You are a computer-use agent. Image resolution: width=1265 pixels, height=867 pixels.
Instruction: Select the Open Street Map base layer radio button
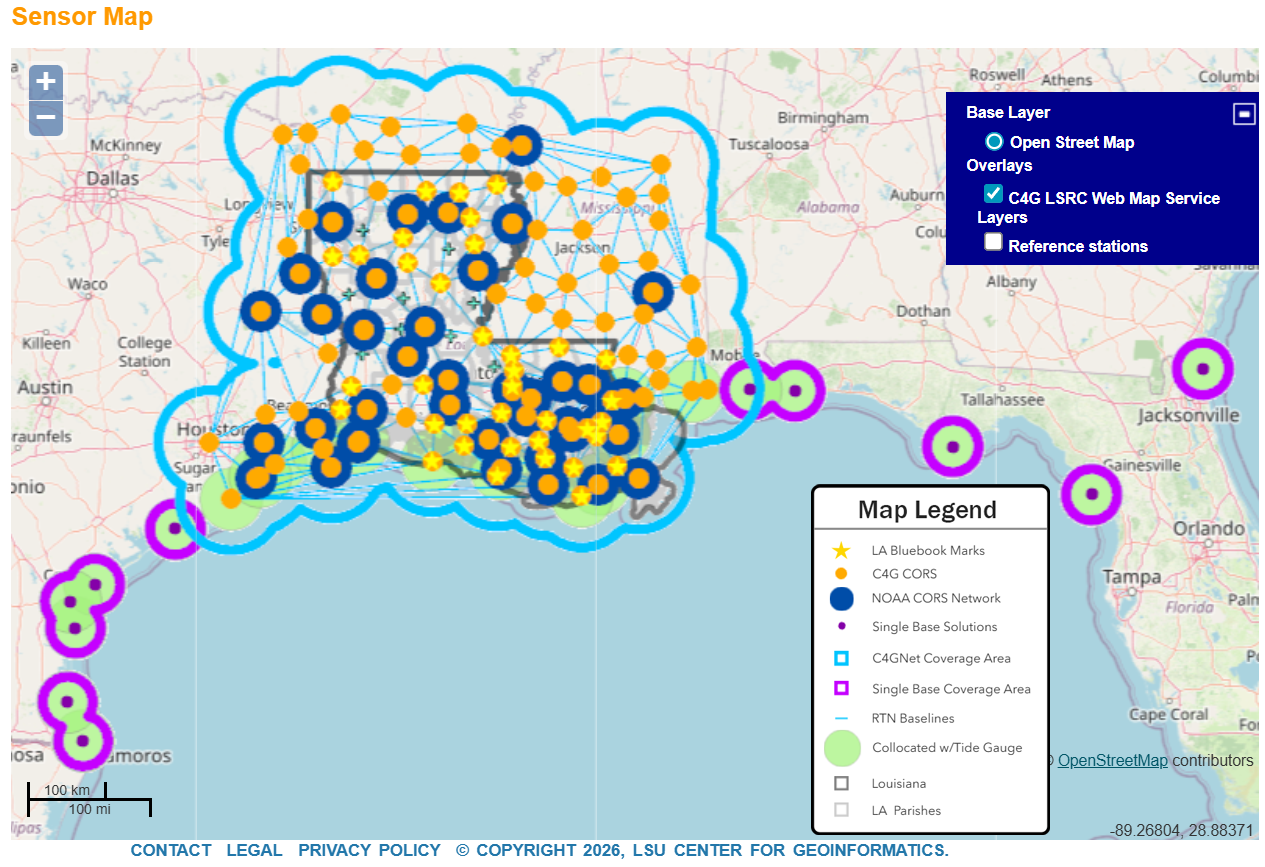pos(993,141)
